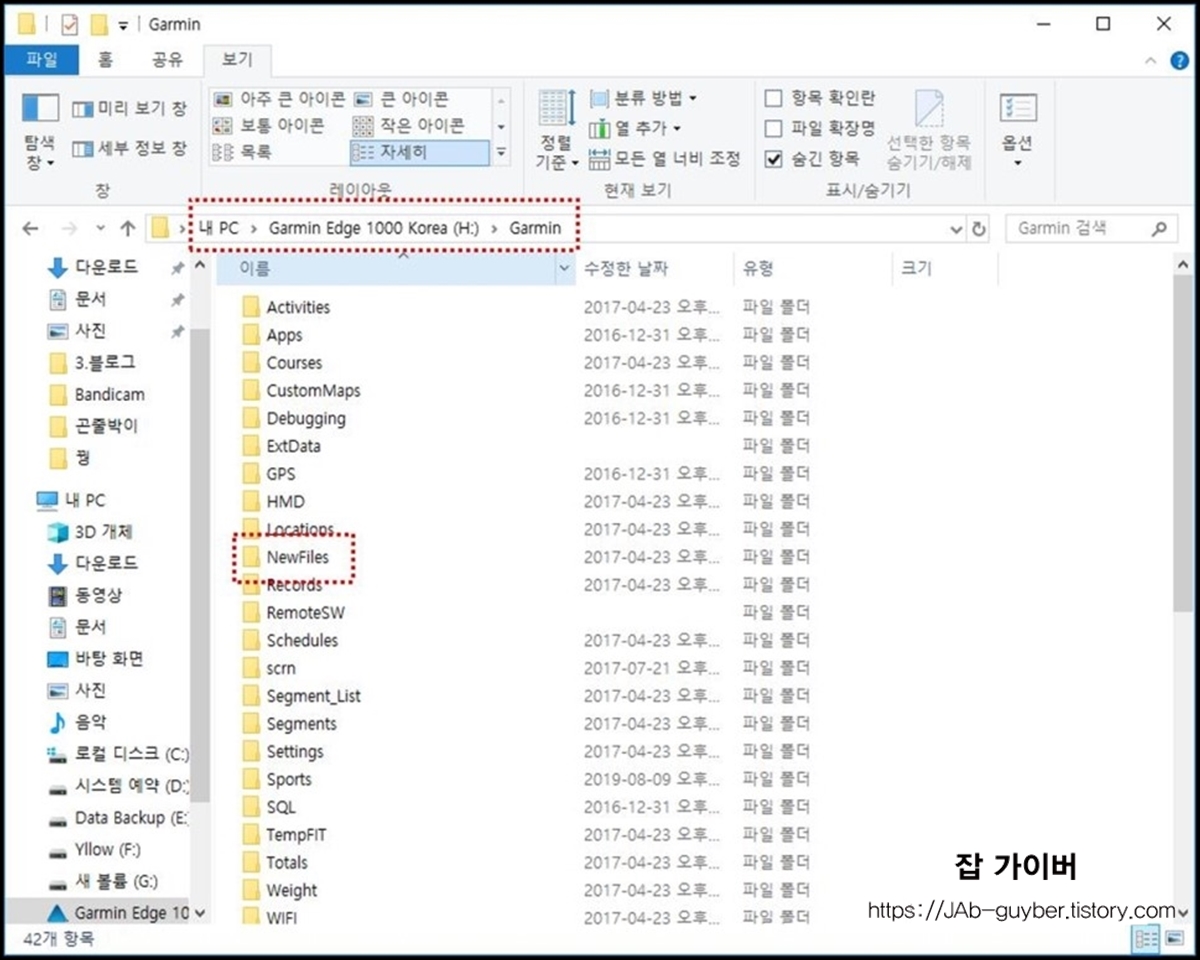1200x960 pixels.
Task: Uncheck 숨긴 항목 checkbox
Action: 773,158
